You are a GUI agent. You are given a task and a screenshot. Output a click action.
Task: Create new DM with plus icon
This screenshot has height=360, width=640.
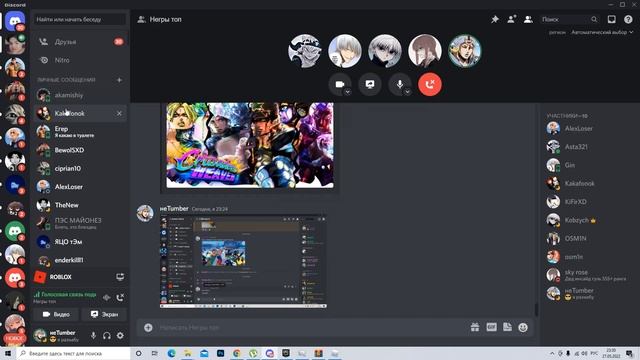point(119,80)
